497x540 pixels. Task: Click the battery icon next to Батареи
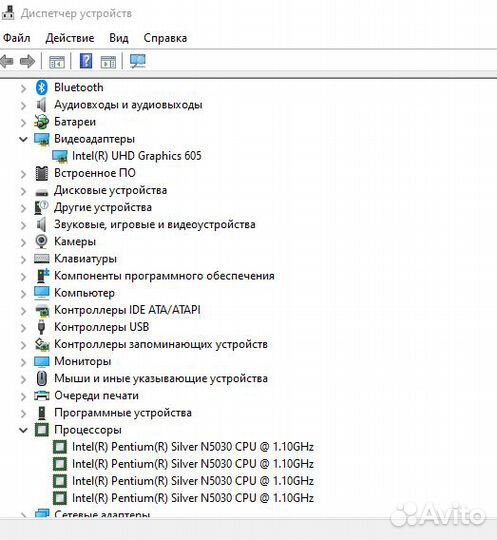point(41,122)
